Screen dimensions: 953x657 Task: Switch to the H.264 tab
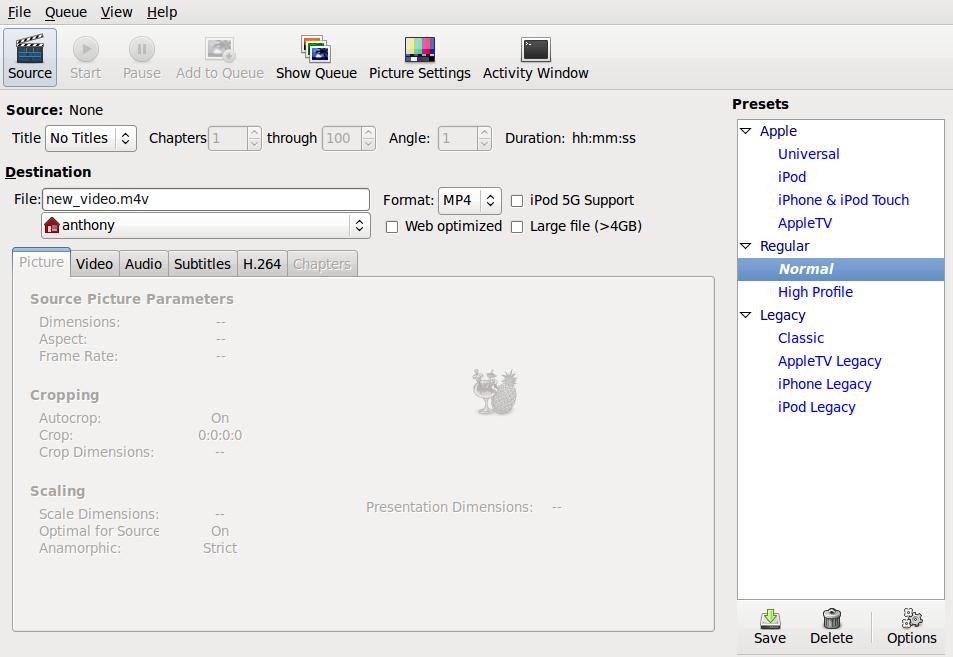[x=262, y=264]
